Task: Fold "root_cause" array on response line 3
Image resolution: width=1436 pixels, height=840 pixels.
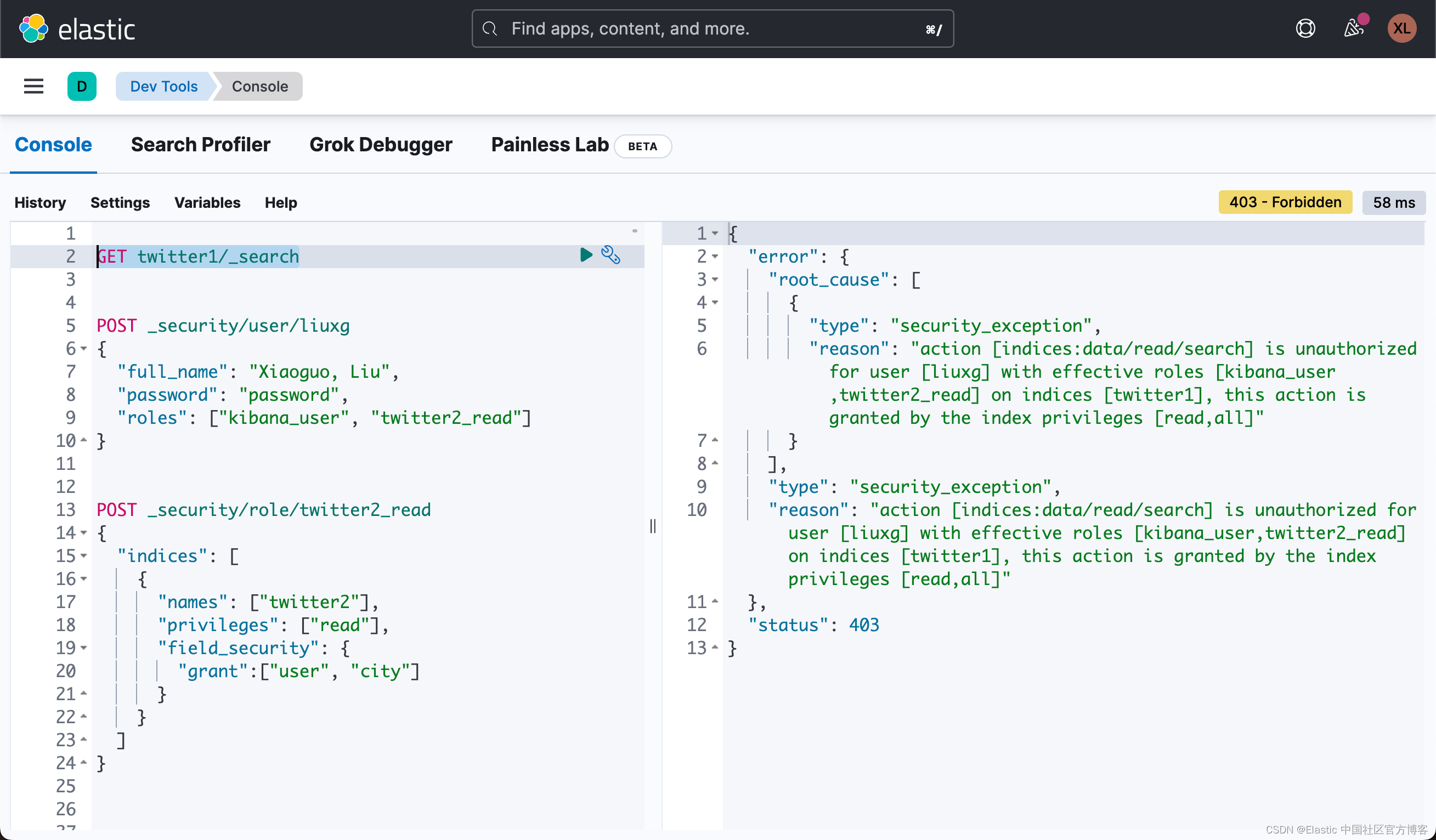Action: pos(715,280)
